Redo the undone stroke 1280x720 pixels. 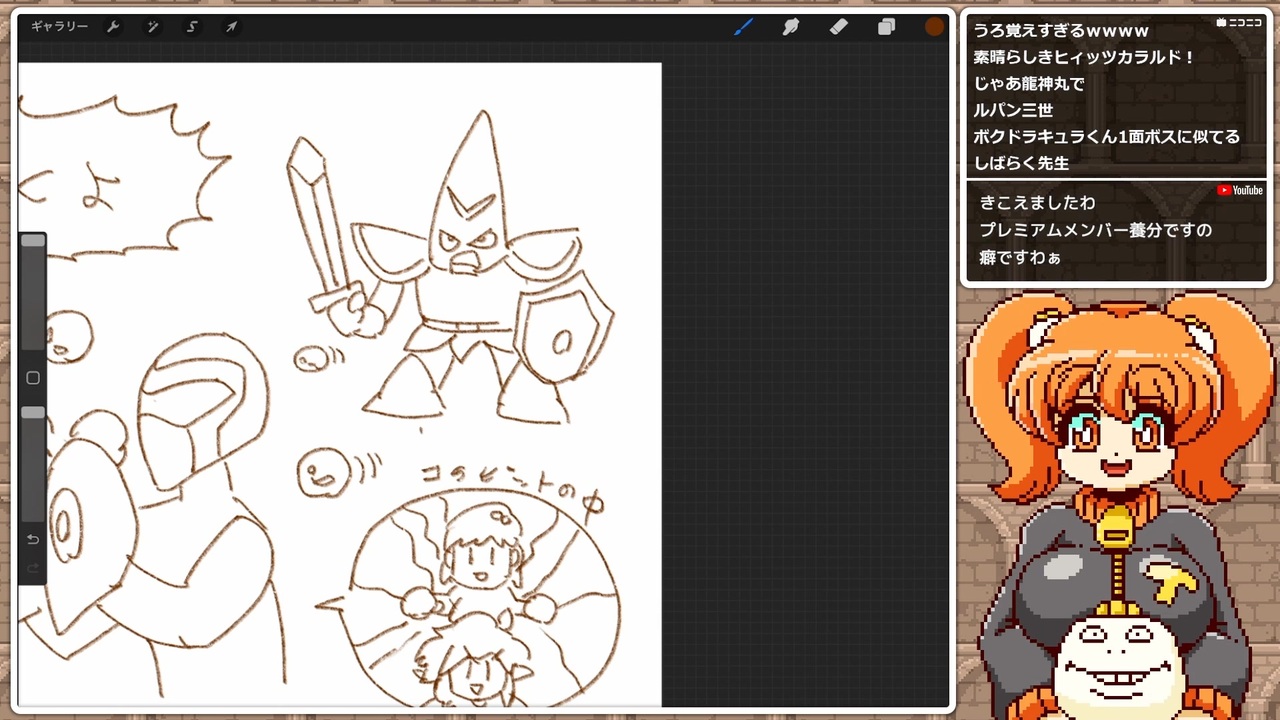click(x=33, y=568)
